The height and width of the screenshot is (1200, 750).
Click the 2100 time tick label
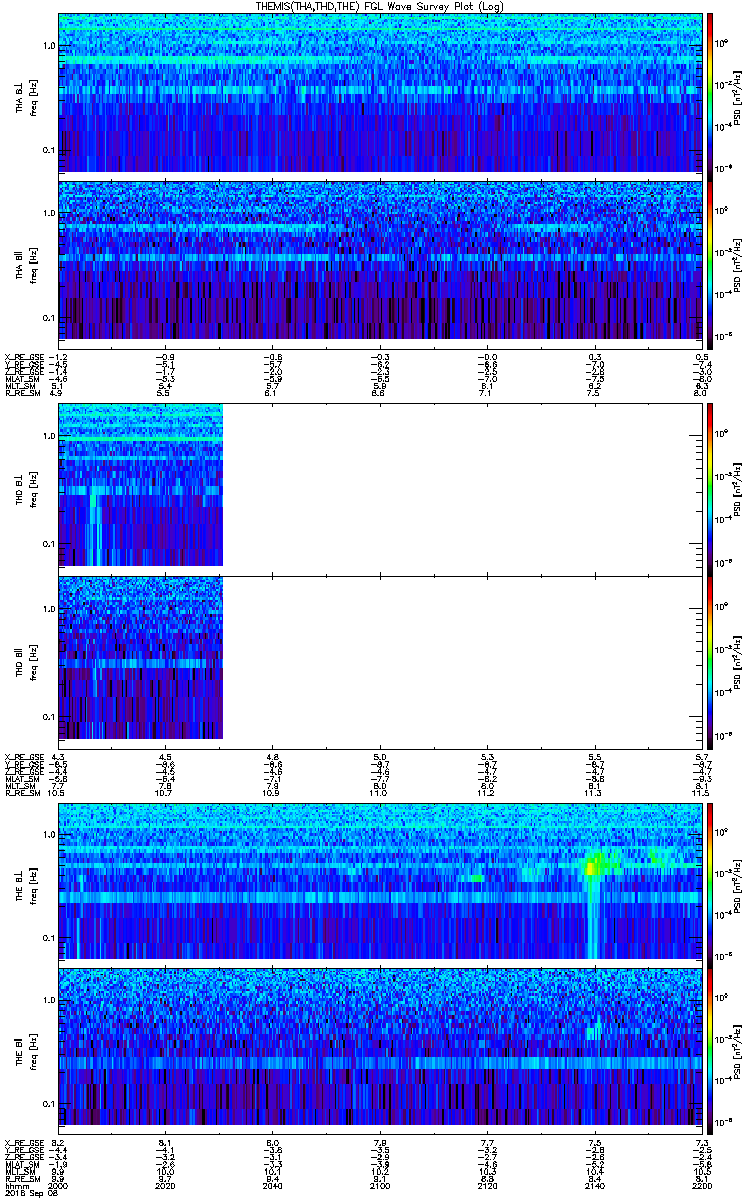click(x=378, y=1185)
